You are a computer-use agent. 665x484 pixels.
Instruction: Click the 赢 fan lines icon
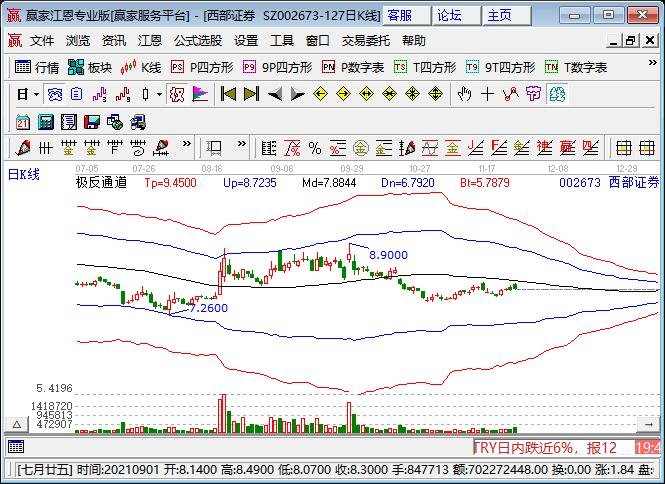click(x=567, y=148)
